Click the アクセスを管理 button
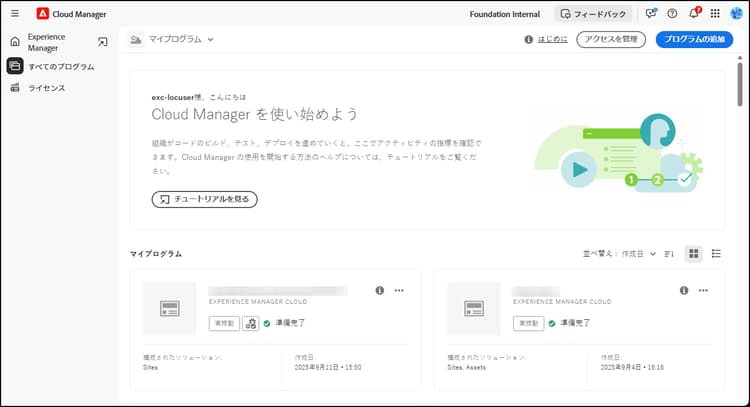The width and height of the screenshot is (750, 407). coord(611,39)
